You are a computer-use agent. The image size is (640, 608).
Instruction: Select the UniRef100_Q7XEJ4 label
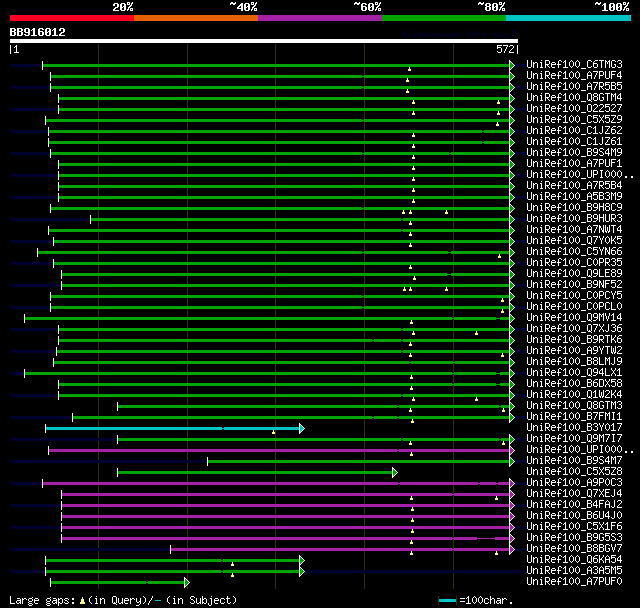click(x=574, y=494)
